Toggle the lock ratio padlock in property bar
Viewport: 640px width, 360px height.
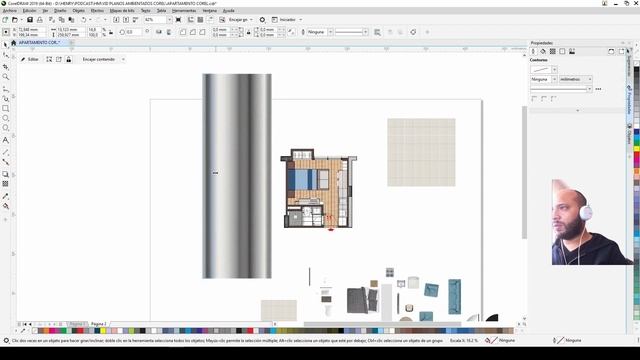[x=111, y=32]
